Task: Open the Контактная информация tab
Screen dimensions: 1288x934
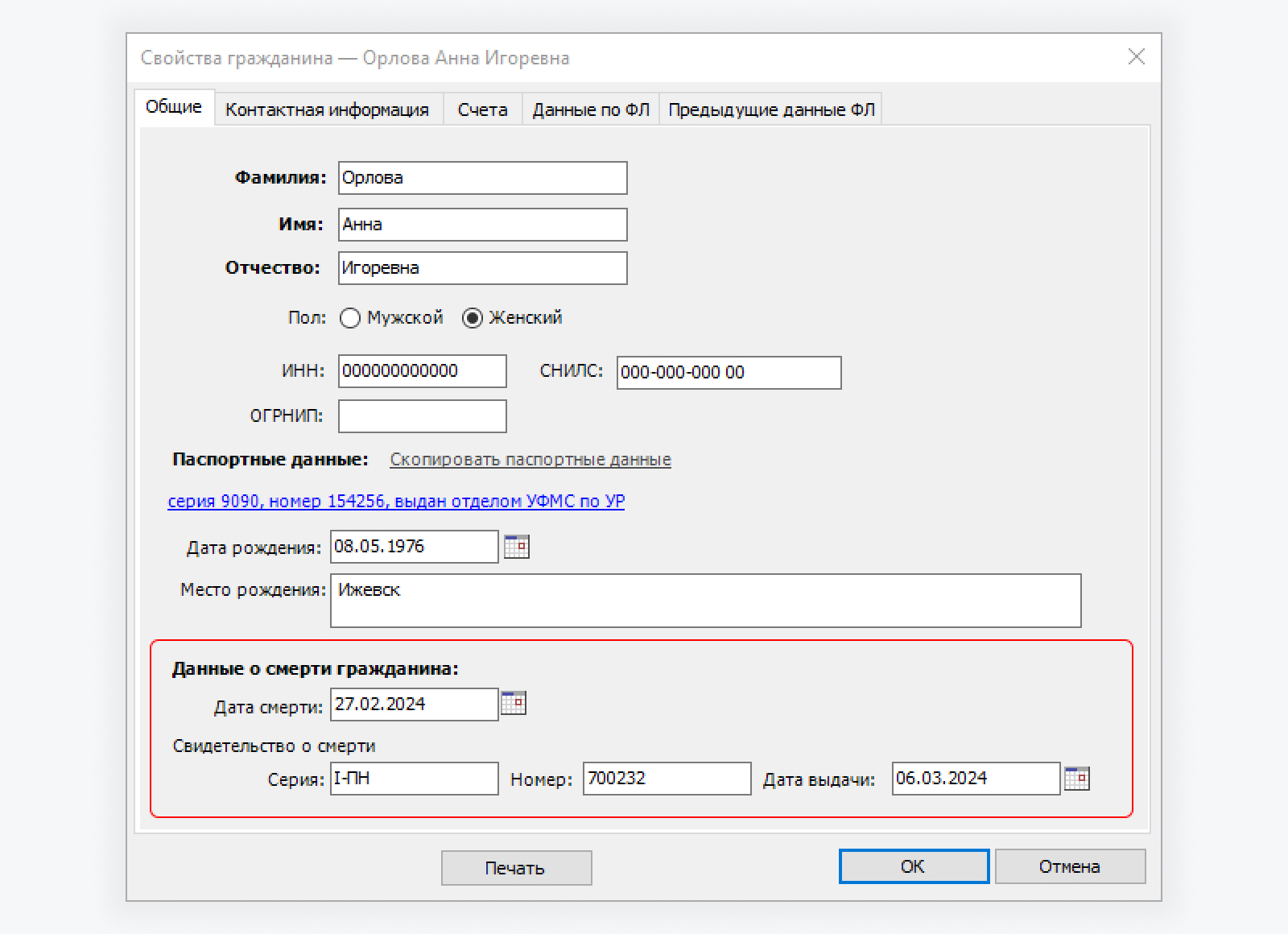Action: click(x=327, y=110)
